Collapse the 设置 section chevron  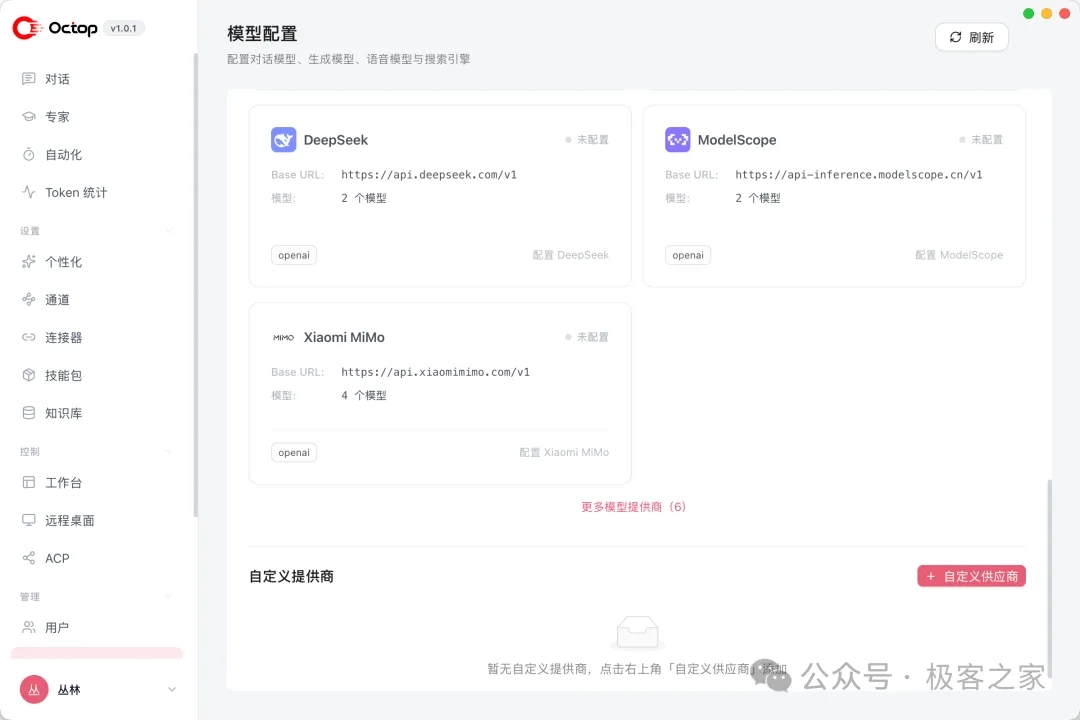tap(169, 231)
